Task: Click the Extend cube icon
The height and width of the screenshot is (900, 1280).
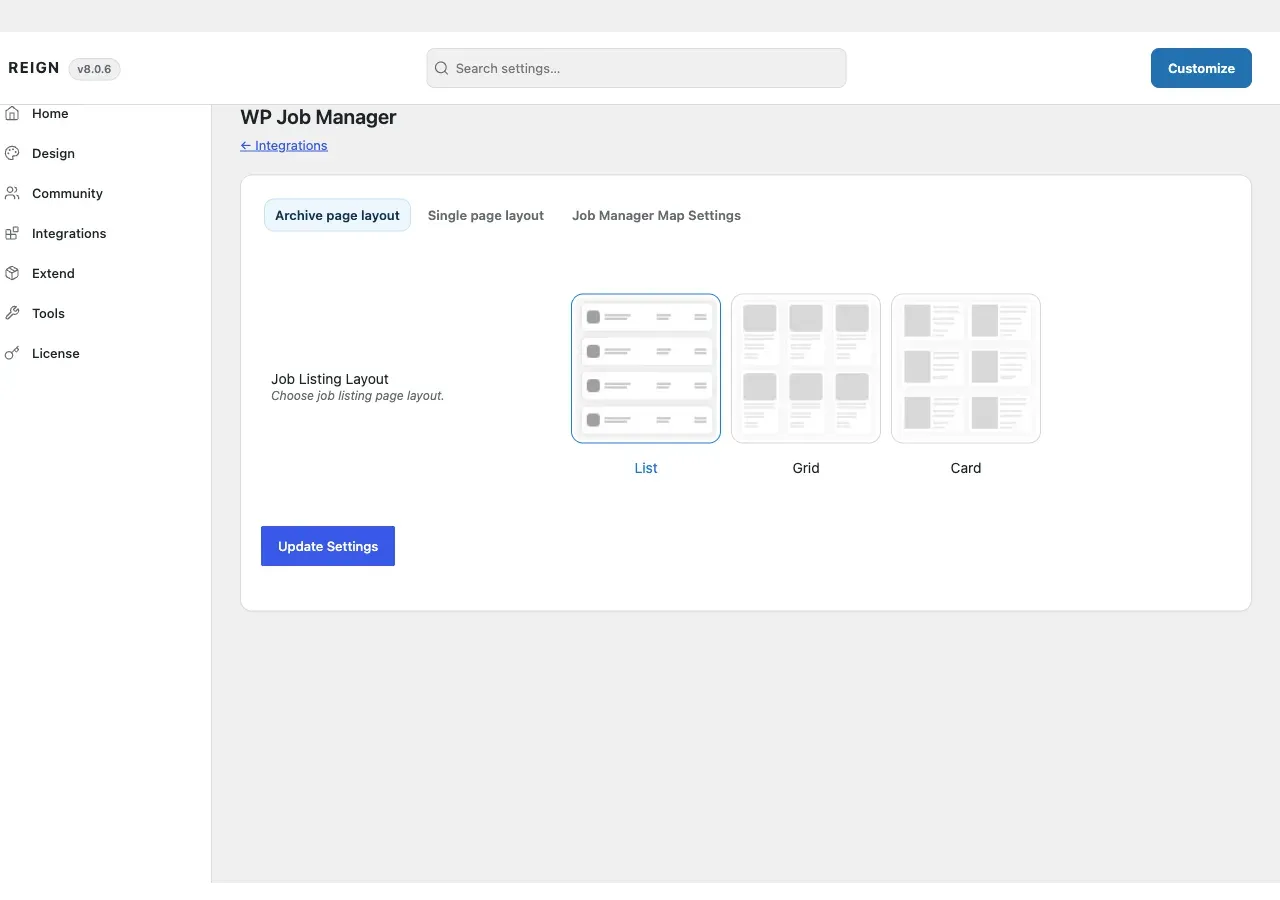Action: (12, 273)
